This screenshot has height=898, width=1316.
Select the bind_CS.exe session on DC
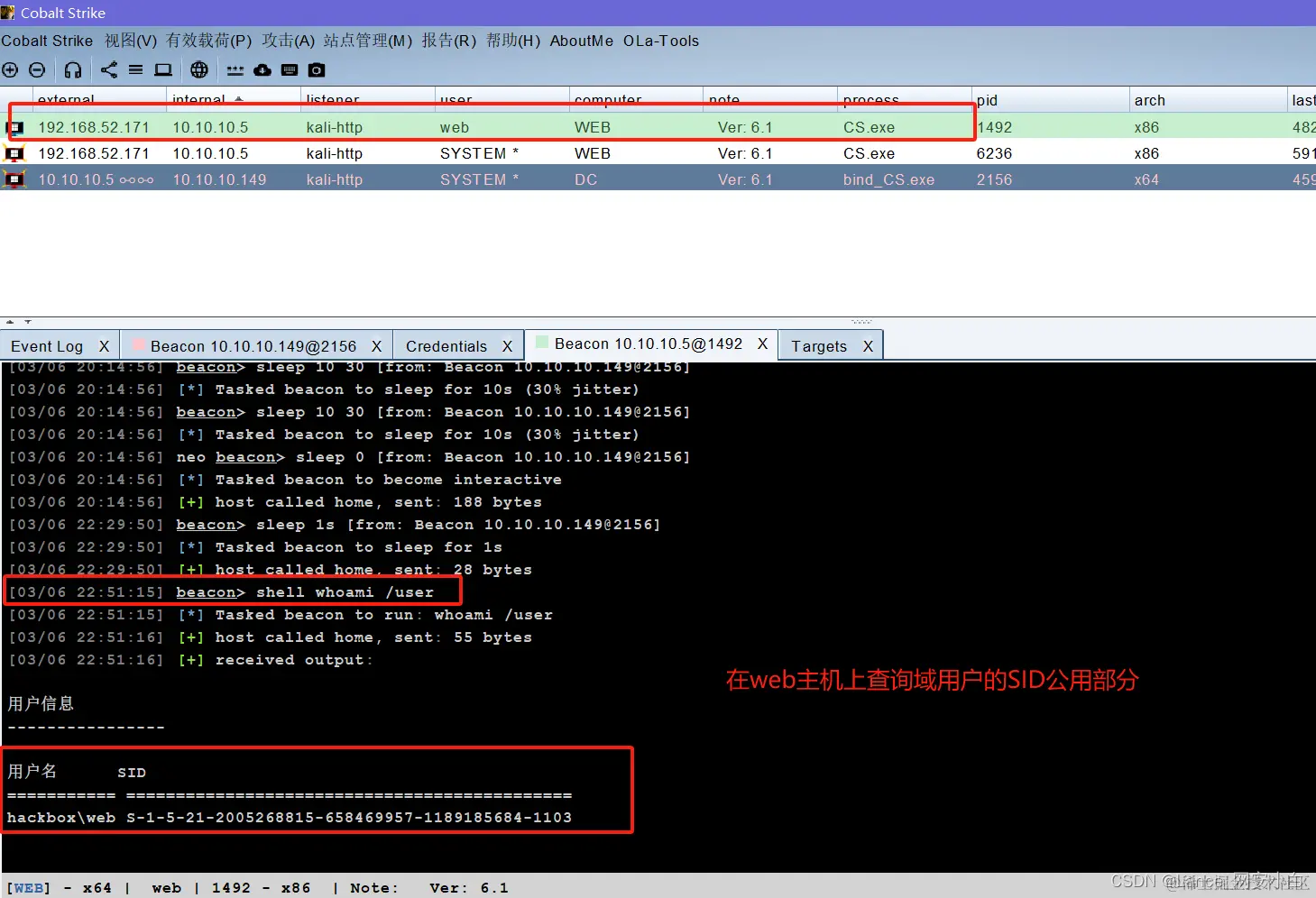tap(658, 179)
